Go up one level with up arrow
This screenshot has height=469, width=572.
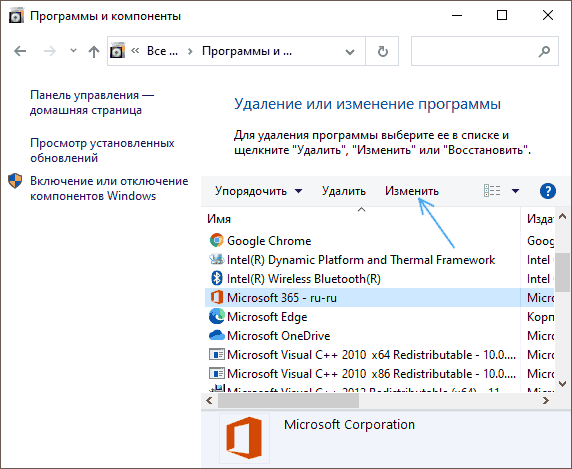[x=94, y=51]
